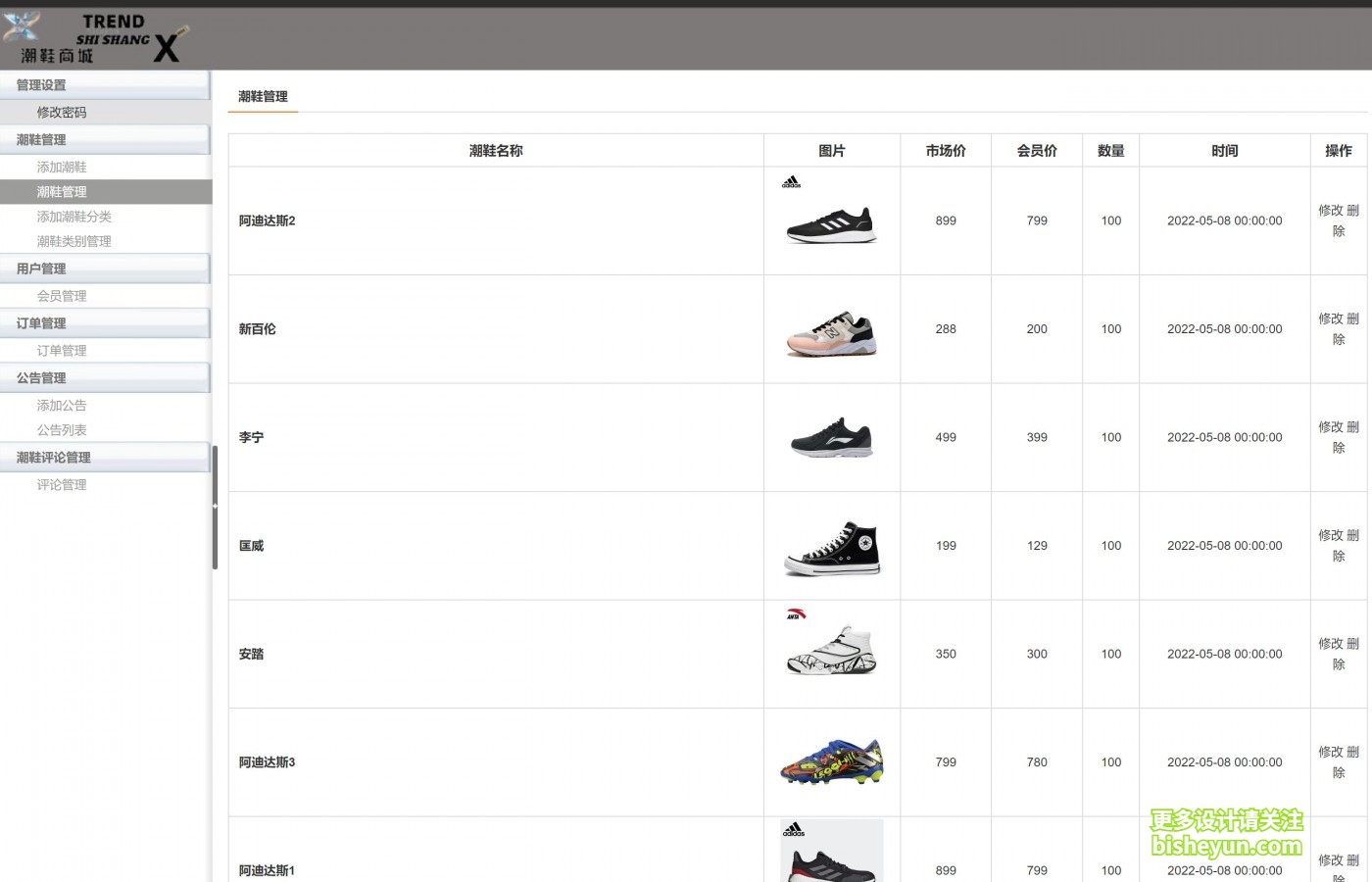The image size is (1372, 882).
Task: Go to 添加潮鞋分类 in the sidebar
Action: pyautogui.click(x=74, y=217)
